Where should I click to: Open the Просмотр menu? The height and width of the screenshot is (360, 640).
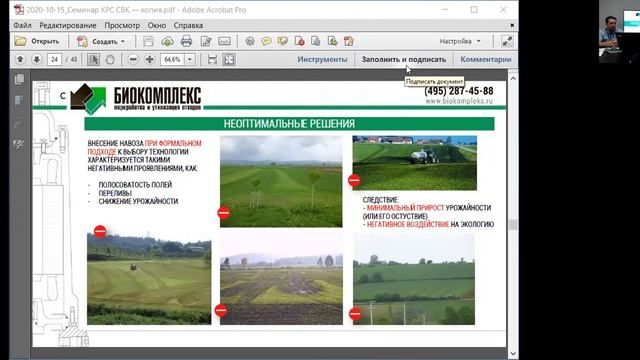click(x=122, y=25)
